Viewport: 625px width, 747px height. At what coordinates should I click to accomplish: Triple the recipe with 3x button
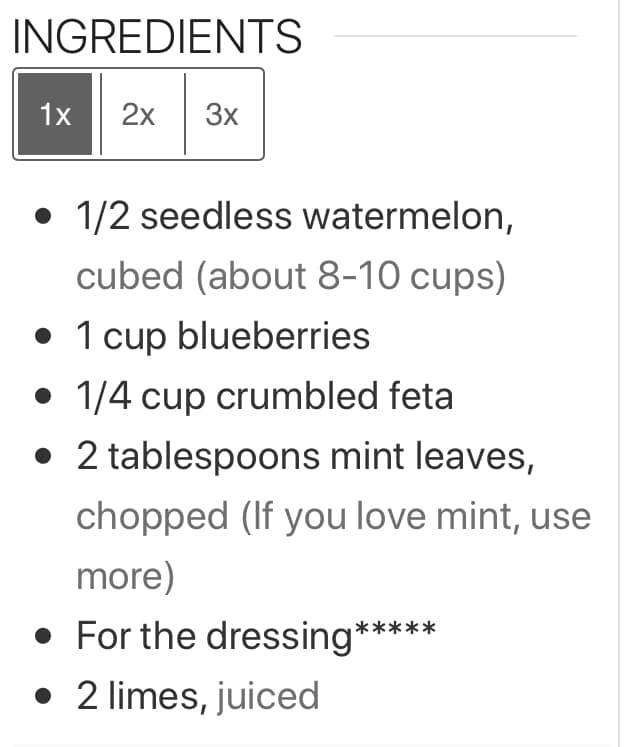pos(222,114)
